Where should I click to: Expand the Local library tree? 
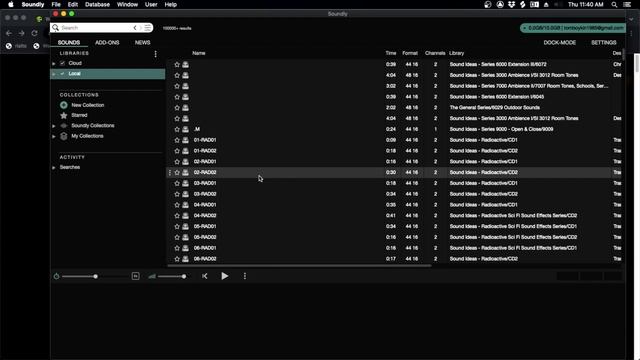(54, 74)
